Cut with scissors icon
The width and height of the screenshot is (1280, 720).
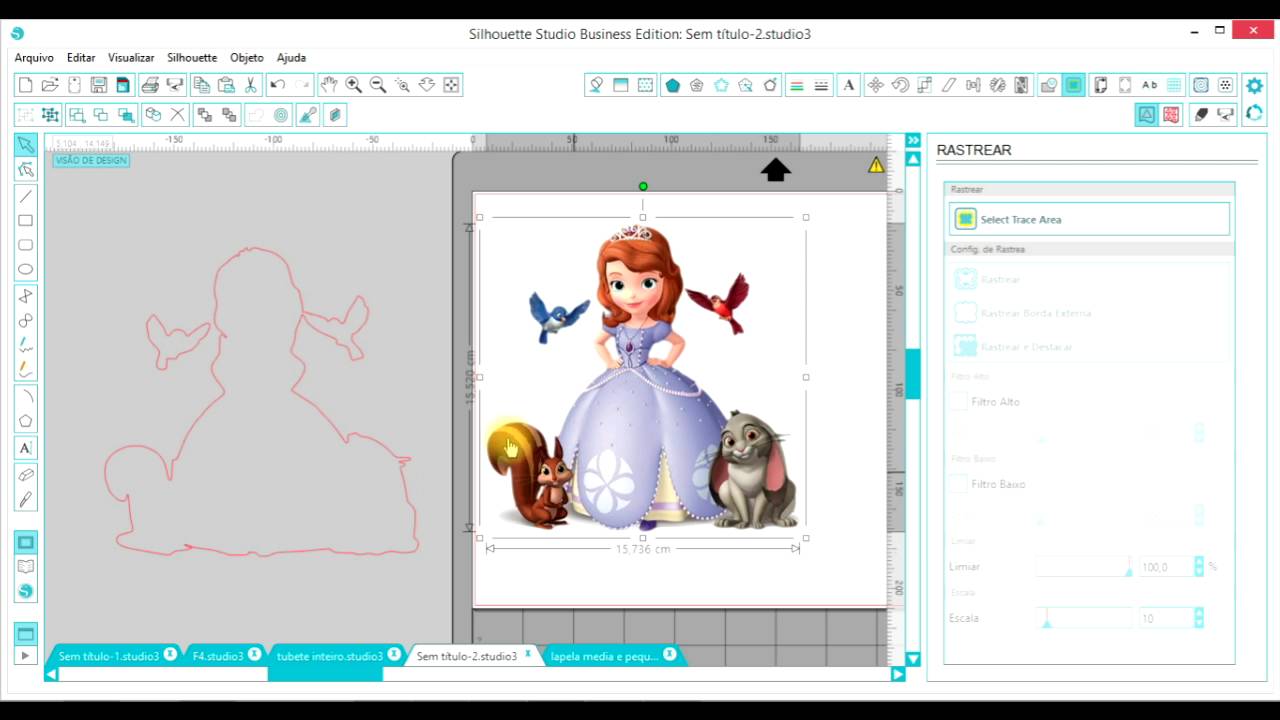coord(251,85)
